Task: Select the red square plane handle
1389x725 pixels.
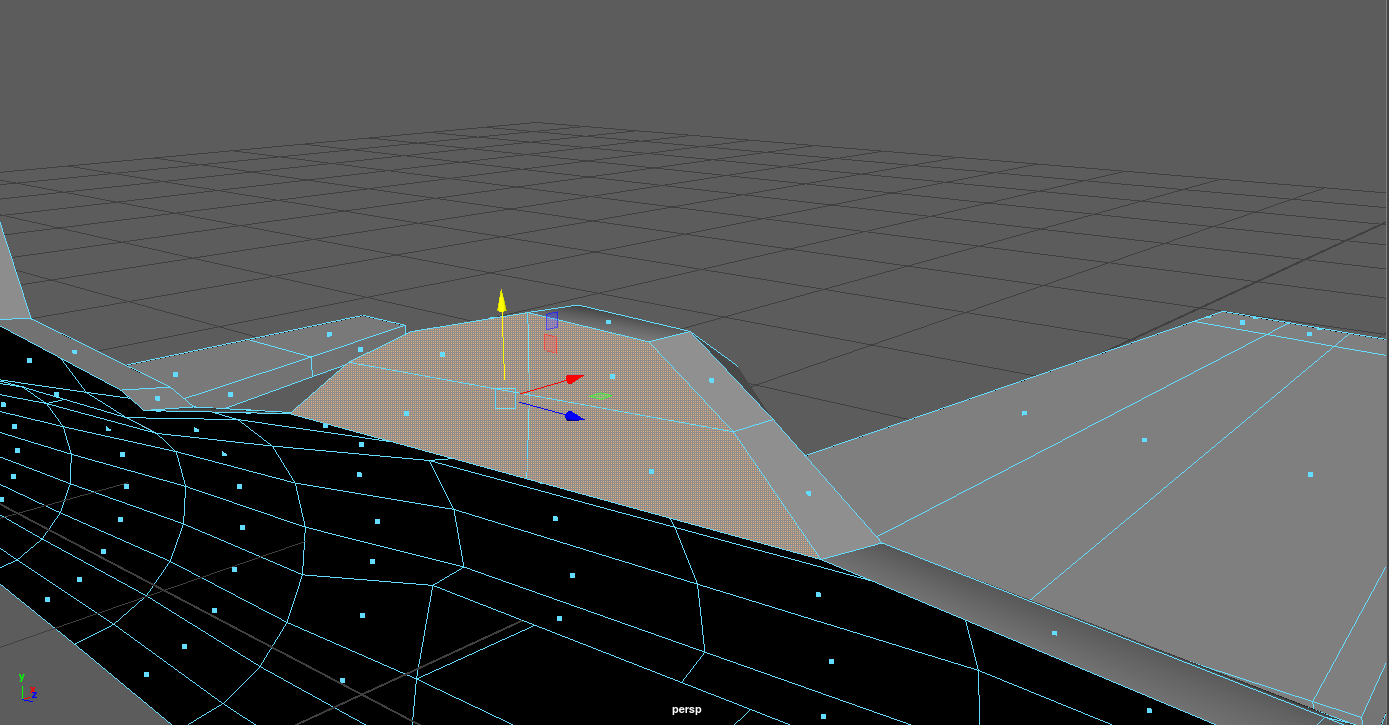Action: coord(550,343)
